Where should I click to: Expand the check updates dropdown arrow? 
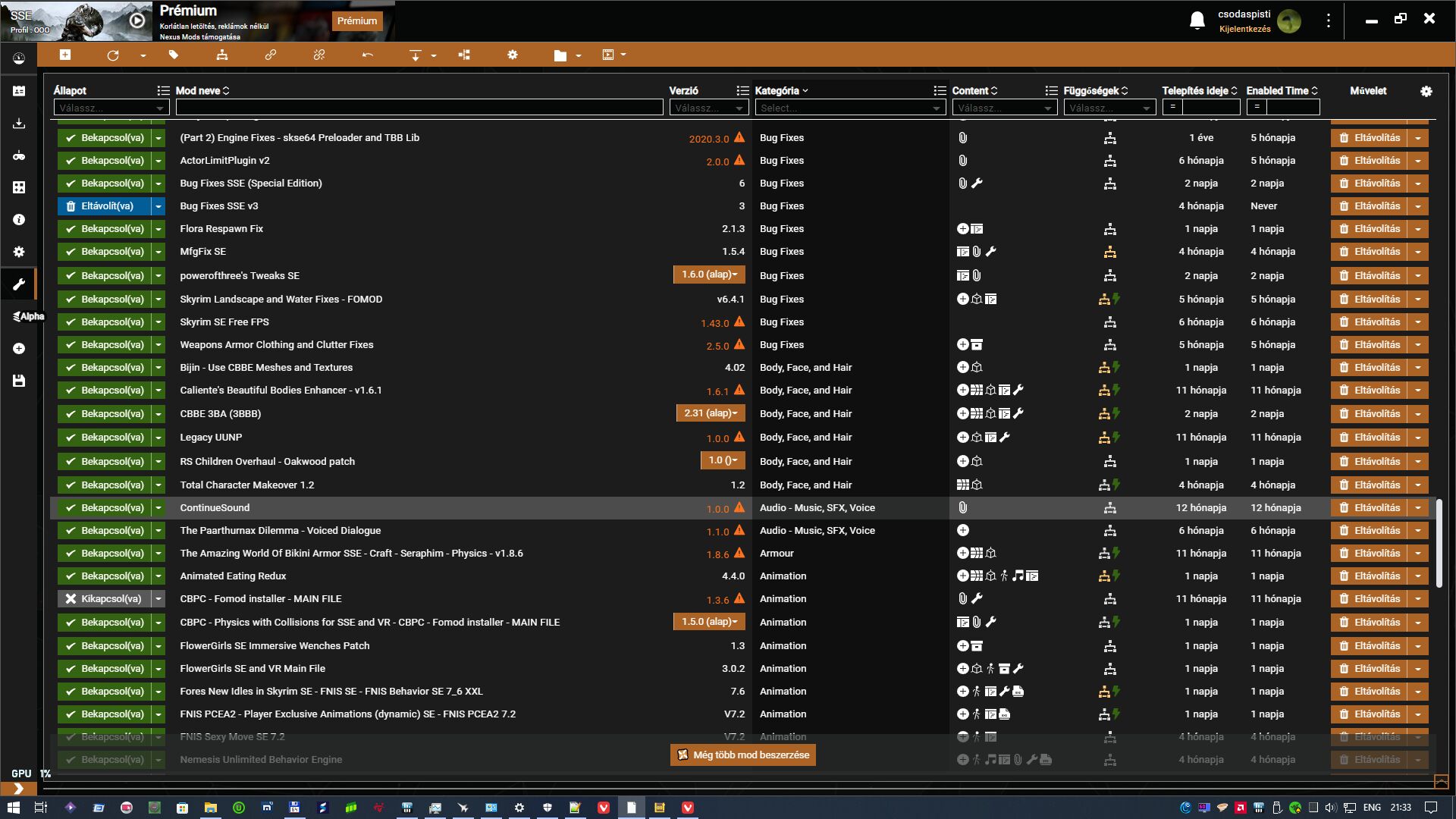(143, 55)
